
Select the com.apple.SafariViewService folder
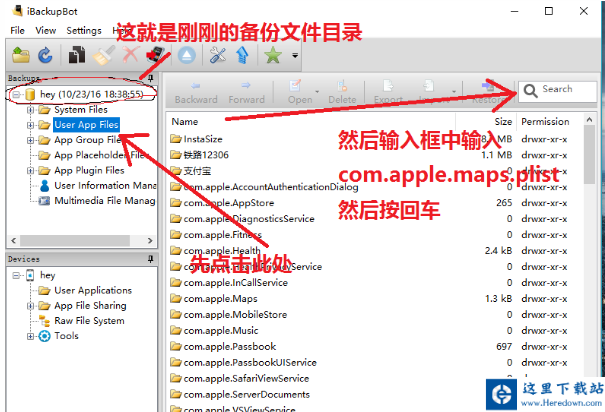click(x=246, y=378)
